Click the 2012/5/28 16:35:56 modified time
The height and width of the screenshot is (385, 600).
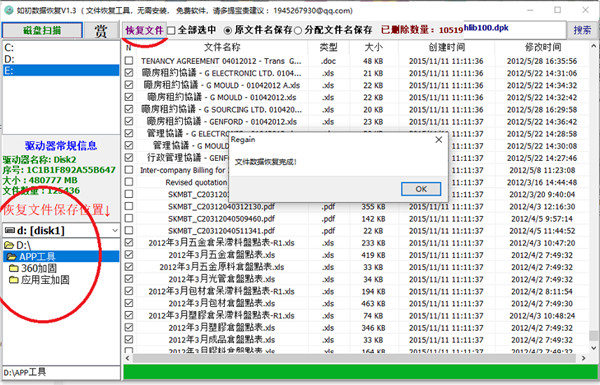[x=542, y=61]
